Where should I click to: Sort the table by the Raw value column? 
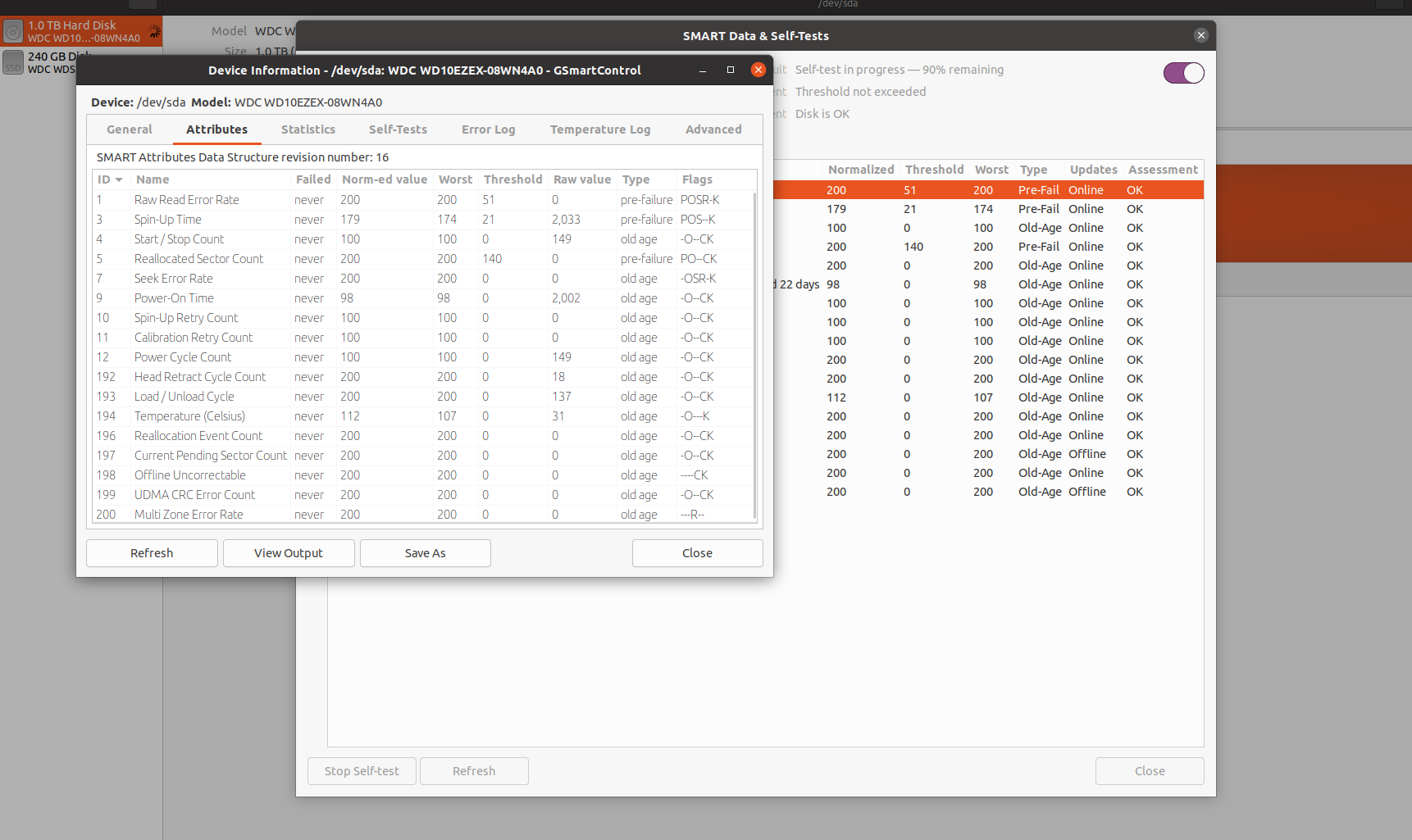[x=581, y=179]
